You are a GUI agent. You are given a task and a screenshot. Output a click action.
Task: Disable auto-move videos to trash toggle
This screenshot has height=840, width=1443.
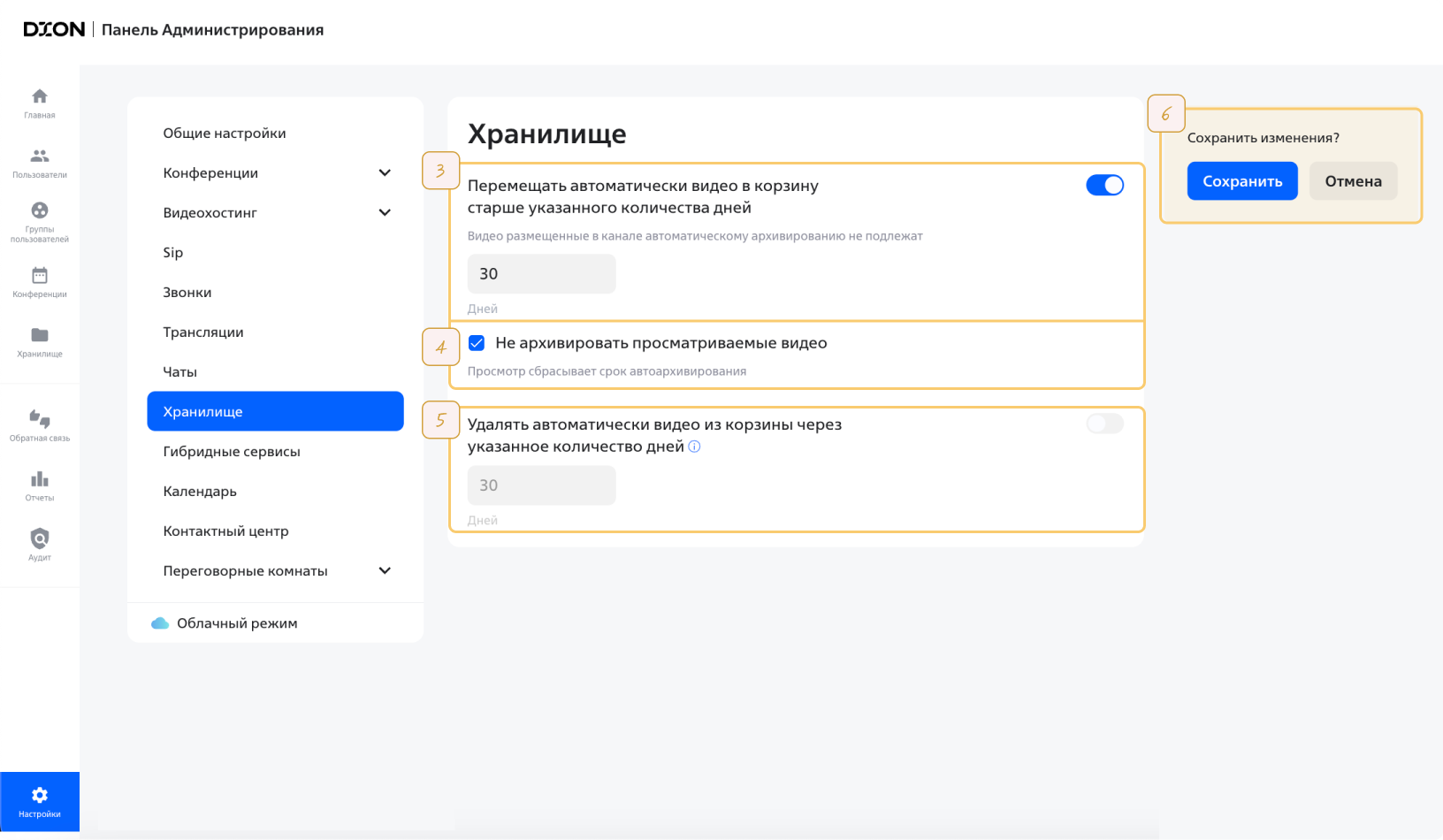pyautogui.click(x=1104, y=185)
